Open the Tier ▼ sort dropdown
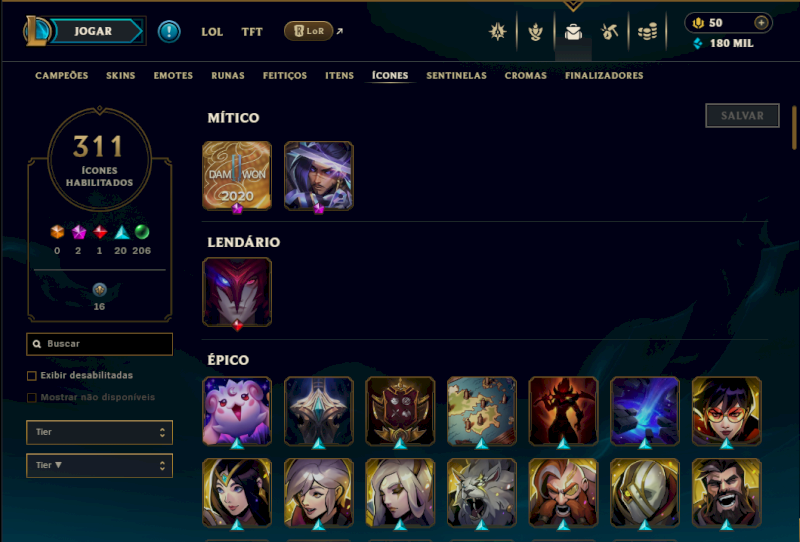800x542 pixels. tap(99, 465)
